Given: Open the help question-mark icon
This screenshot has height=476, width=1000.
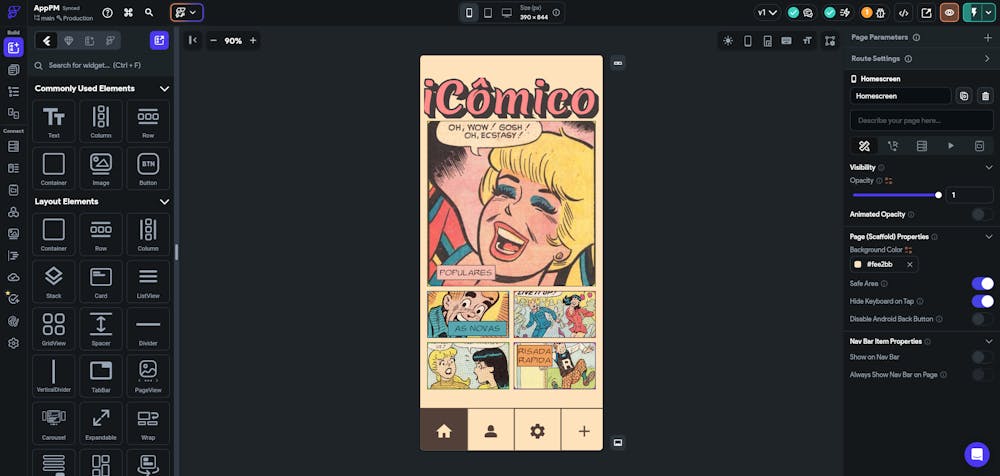Looking at the screenshot, I should 107,12.
